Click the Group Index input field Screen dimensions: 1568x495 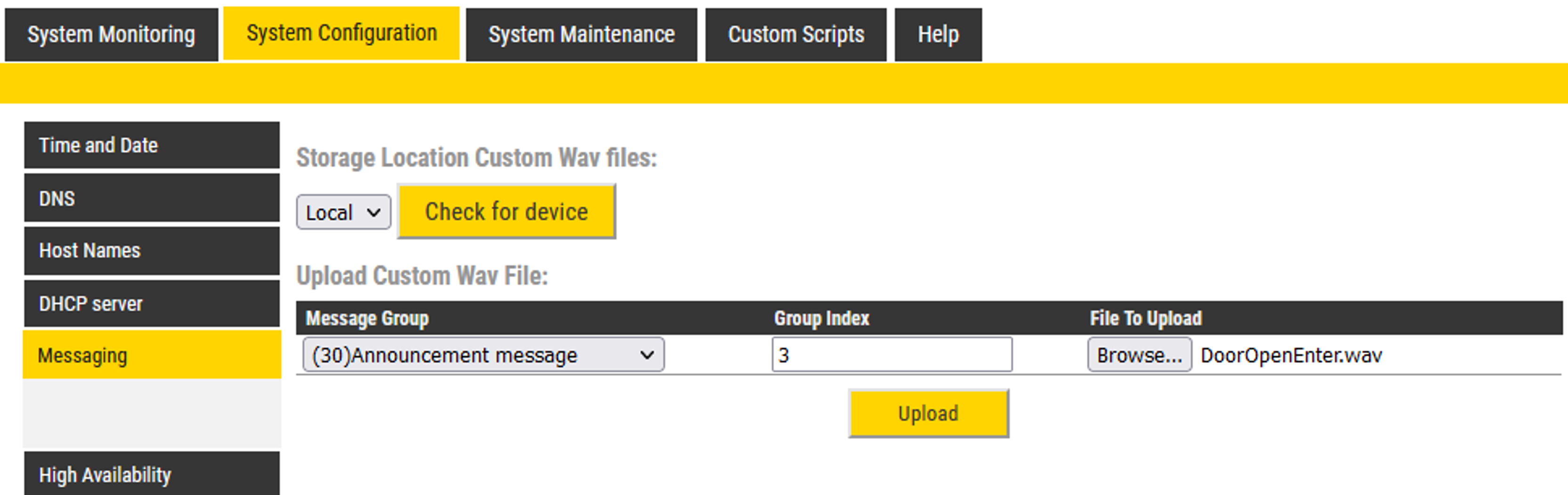(x=891, y=354)
